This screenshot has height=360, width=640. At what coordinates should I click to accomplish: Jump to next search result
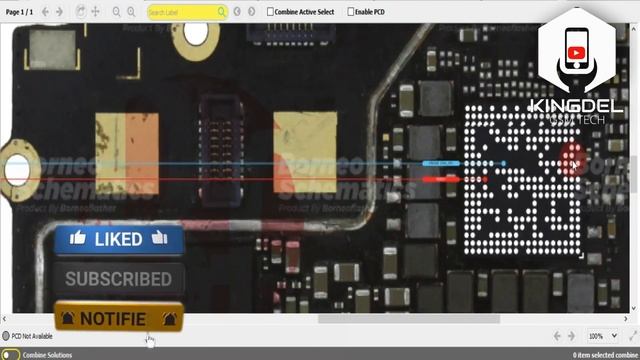coord(251,12)
